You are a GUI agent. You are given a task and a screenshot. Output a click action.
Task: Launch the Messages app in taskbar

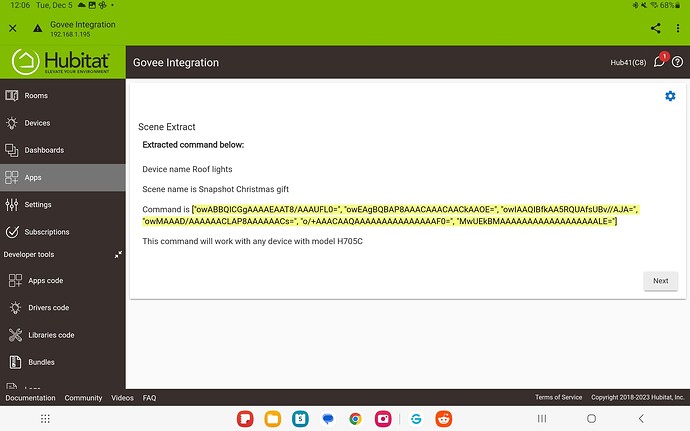click(328, 419)
